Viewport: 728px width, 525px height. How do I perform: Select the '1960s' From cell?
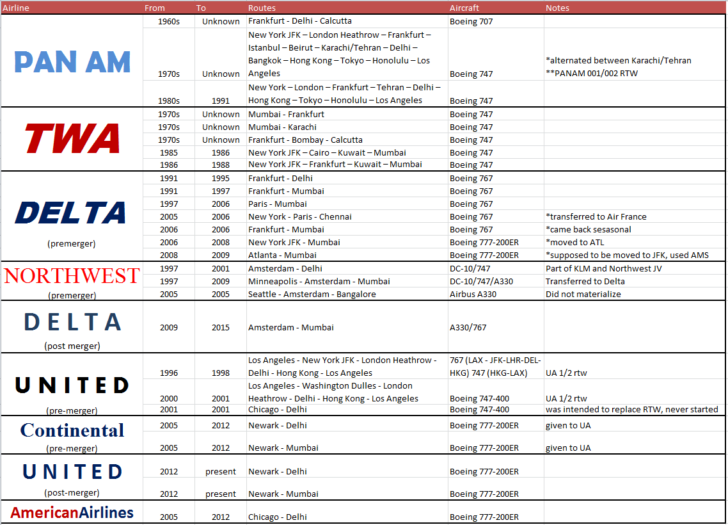tap(169, 21)
